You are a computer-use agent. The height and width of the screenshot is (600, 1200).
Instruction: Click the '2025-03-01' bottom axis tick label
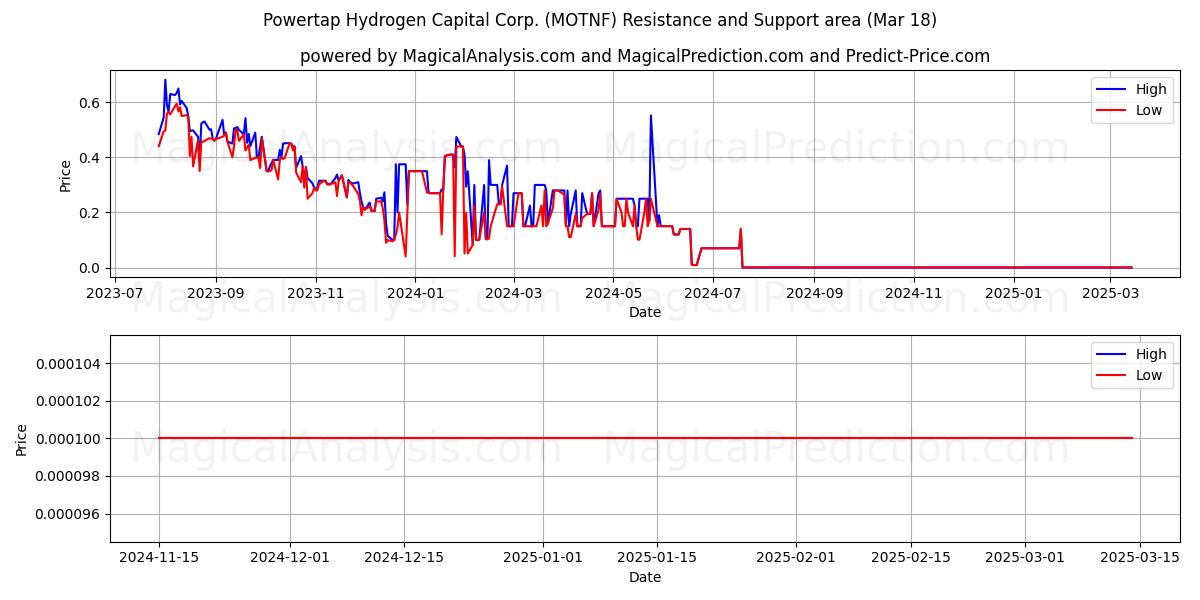(x=1026, y=558)
